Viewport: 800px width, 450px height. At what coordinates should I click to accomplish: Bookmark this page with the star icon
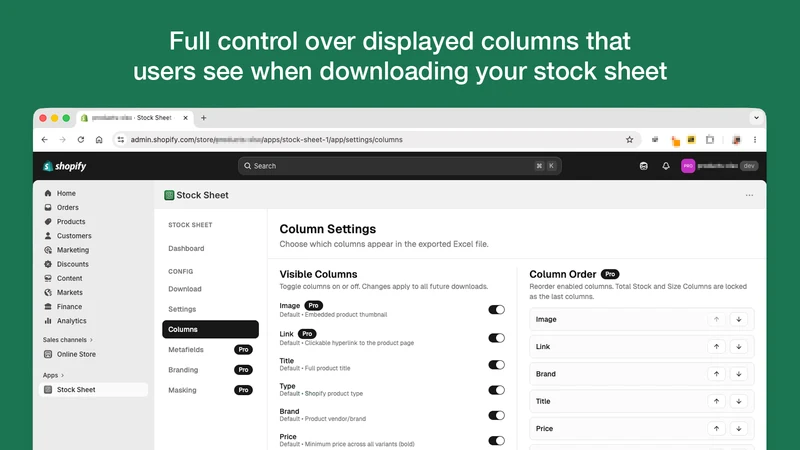[x=630, y=140]
